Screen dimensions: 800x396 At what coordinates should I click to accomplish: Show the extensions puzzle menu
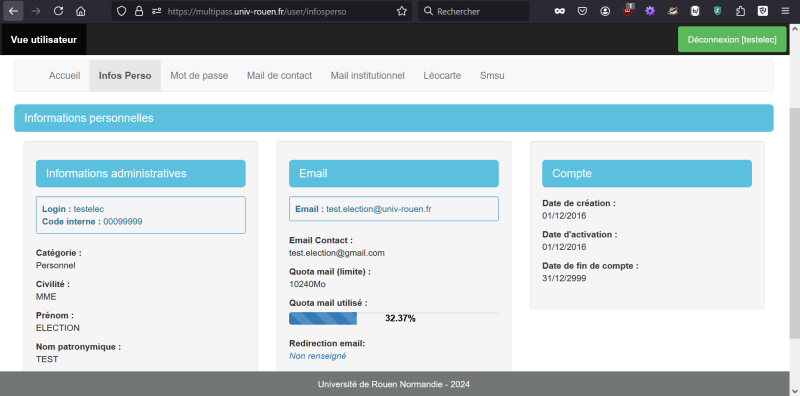coord(740,11)
